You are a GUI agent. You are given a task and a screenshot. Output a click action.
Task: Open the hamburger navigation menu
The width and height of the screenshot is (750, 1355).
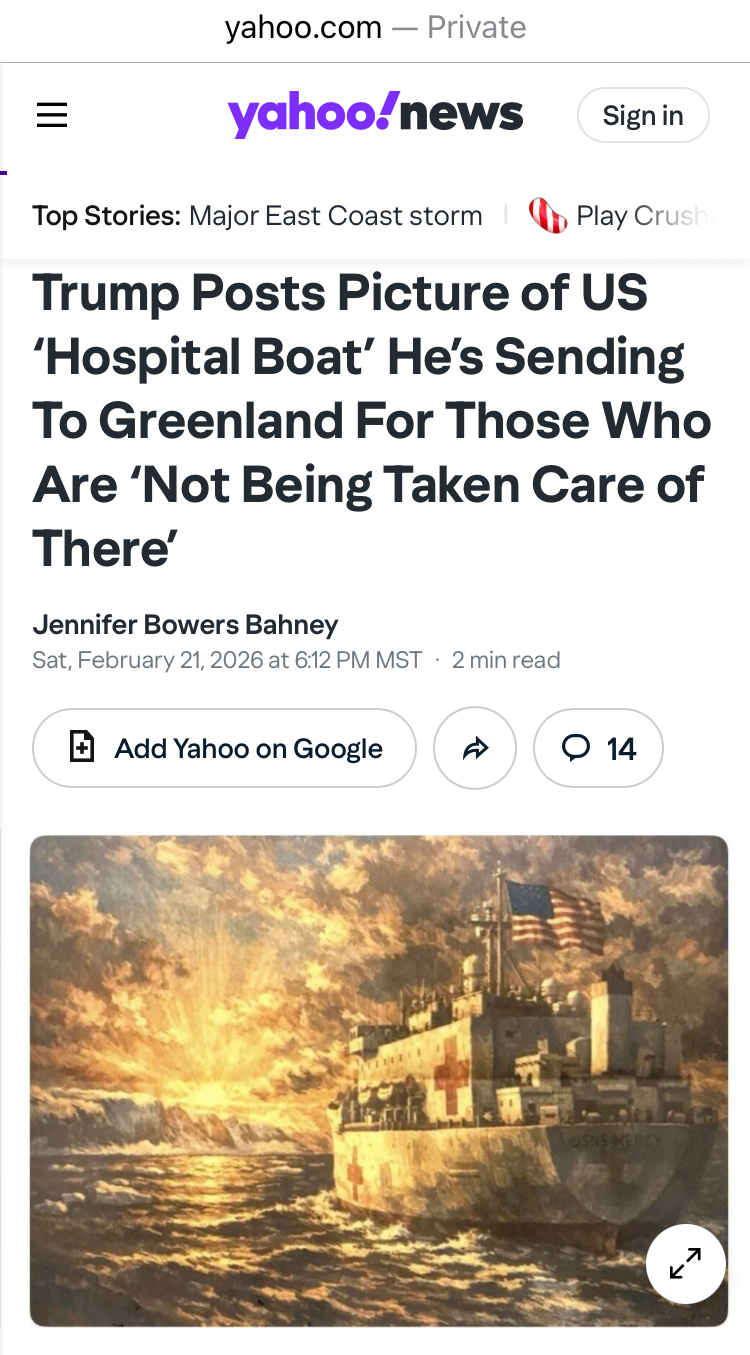(x=52, y=116)
